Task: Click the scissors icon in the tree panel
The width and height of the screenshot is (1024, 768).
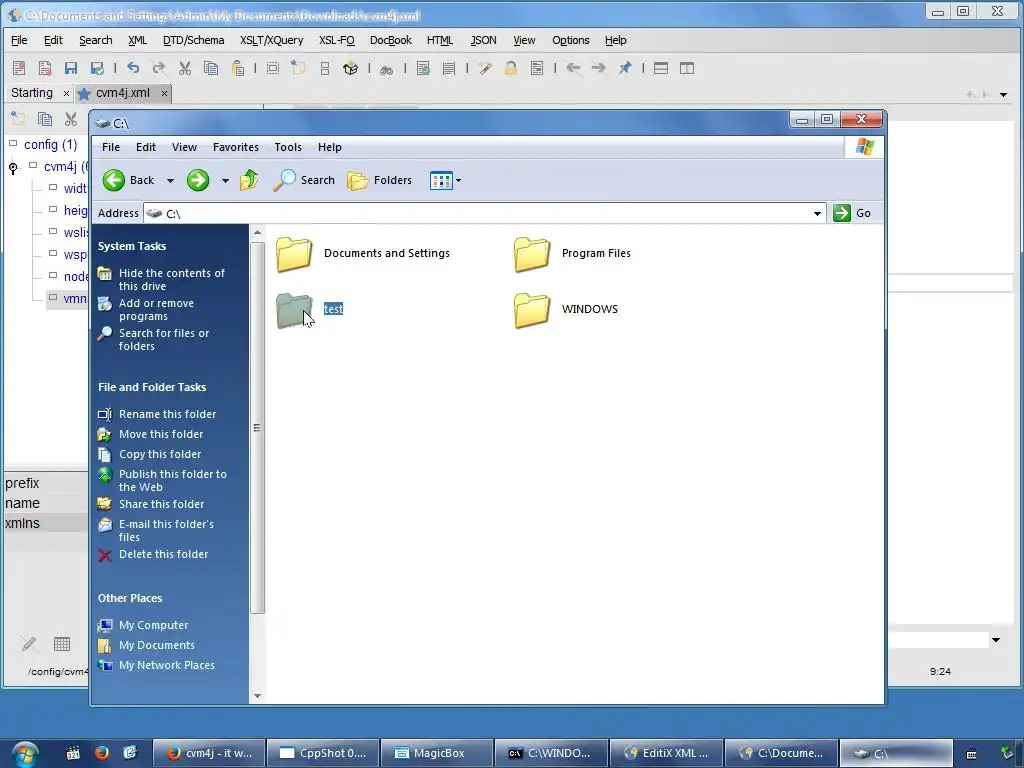Action: pos(71,119)
